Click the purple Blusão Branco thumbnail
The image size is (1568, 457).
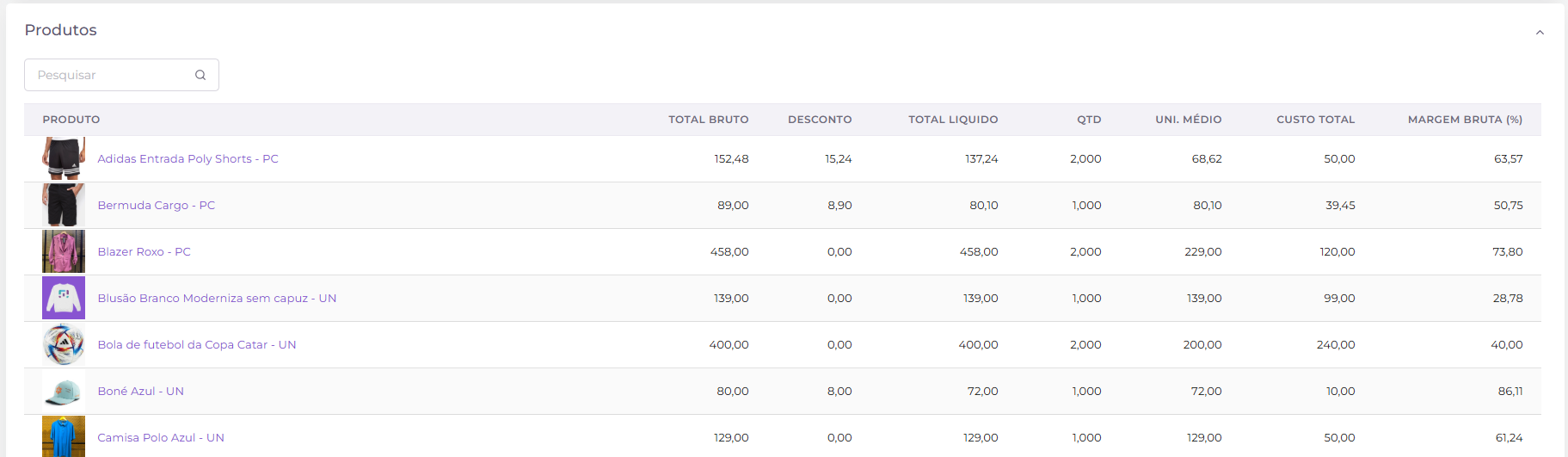coord(64,298)
